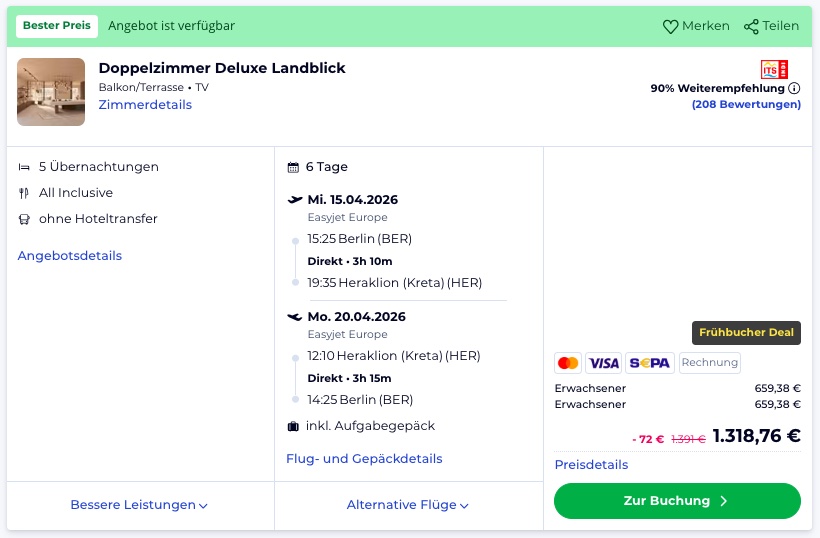The height and width of the screenshot is (538, 820).
Task: Click the SEPA payment icon
Action: (650, 363)
